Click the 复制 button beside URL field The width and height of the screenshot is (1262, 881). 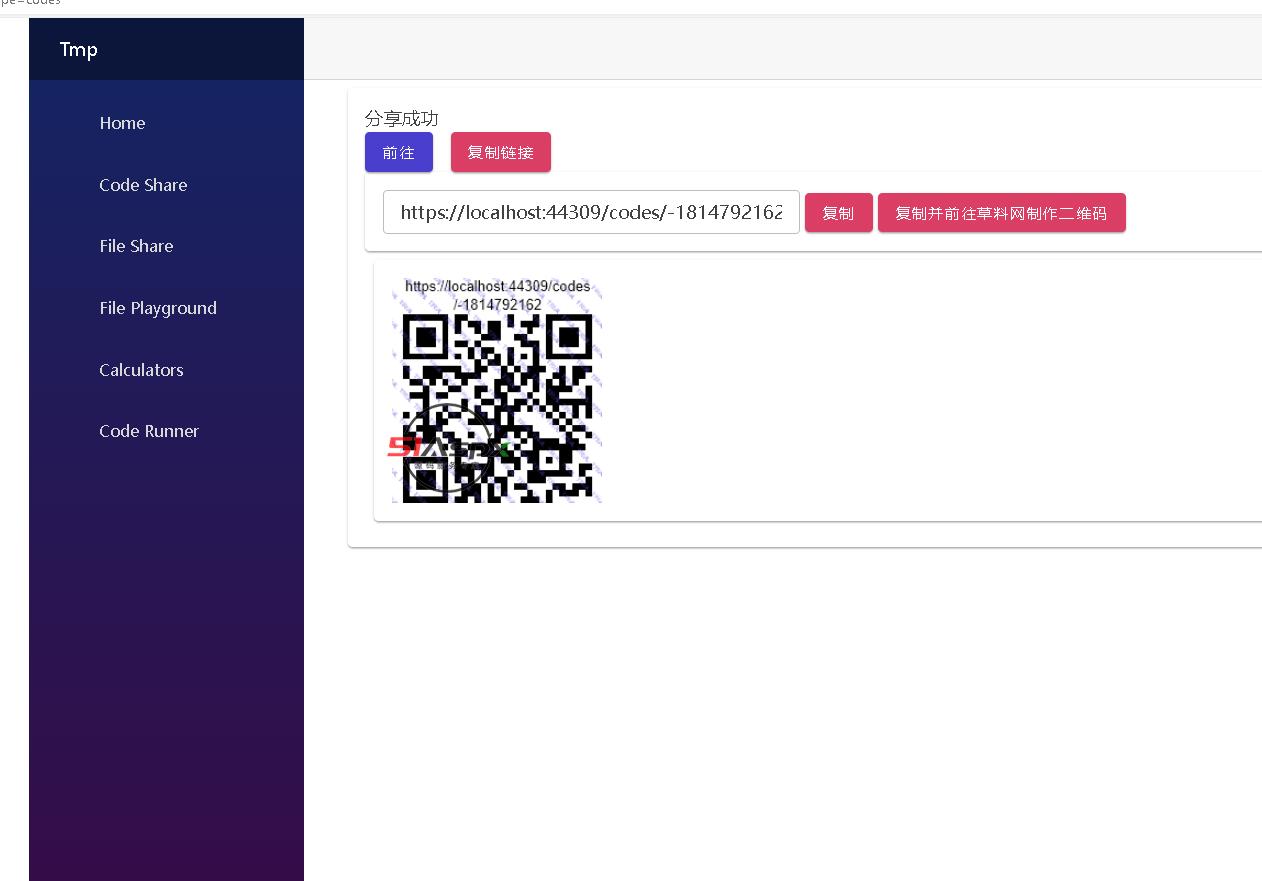(838, 213)
